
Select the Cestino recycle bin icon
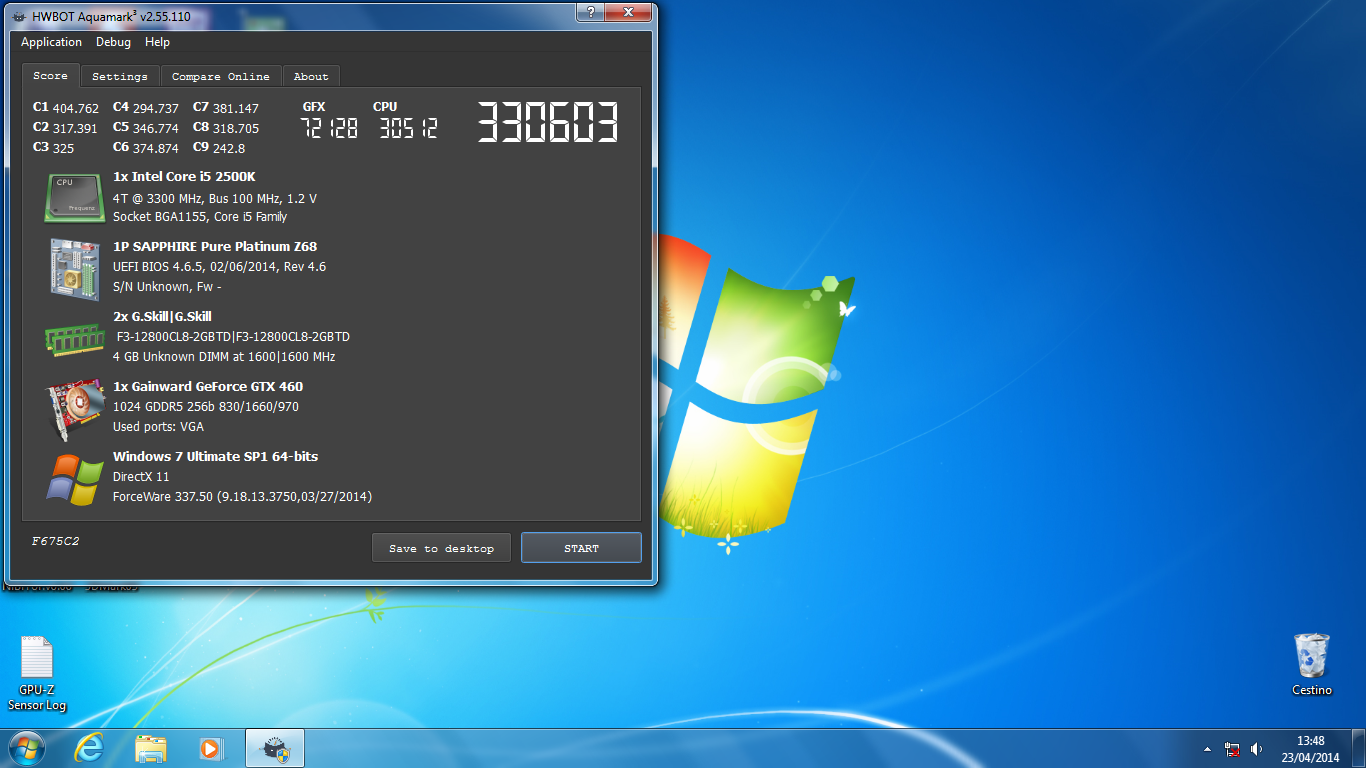(1311, 664)
